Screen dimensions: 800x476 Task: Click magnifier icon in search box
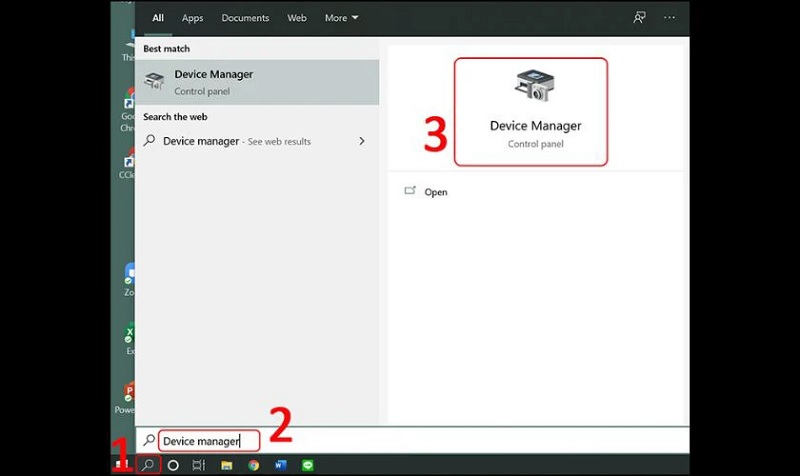pos(149,440)
